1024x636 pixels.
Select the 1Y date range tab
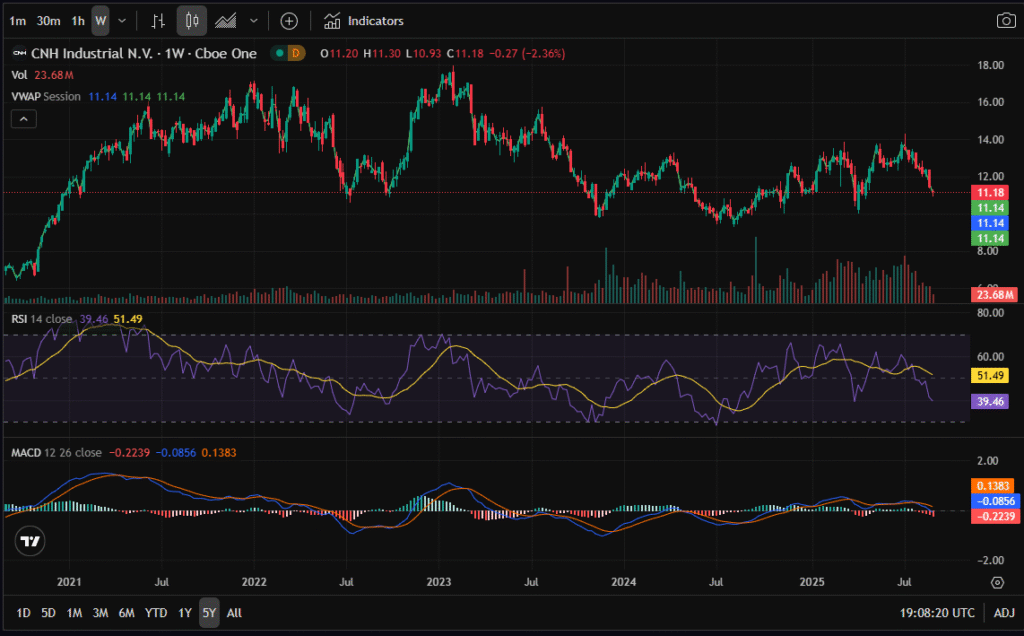[185, 612]
